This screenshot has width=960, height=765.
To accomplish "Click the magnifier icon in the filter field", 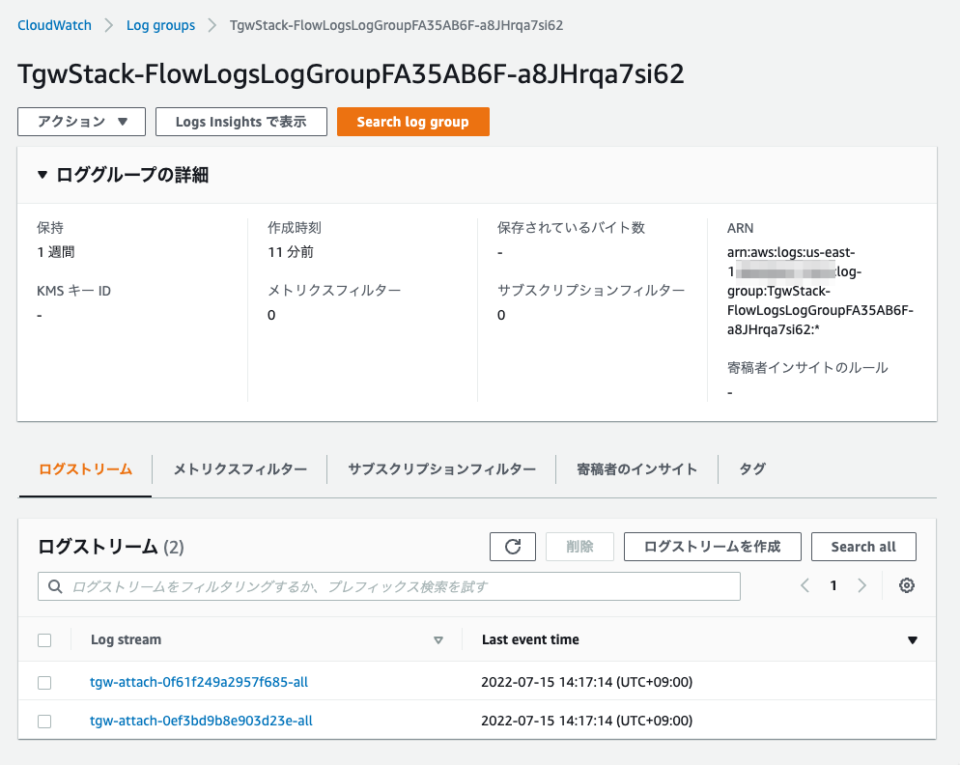I will [55, 586].
